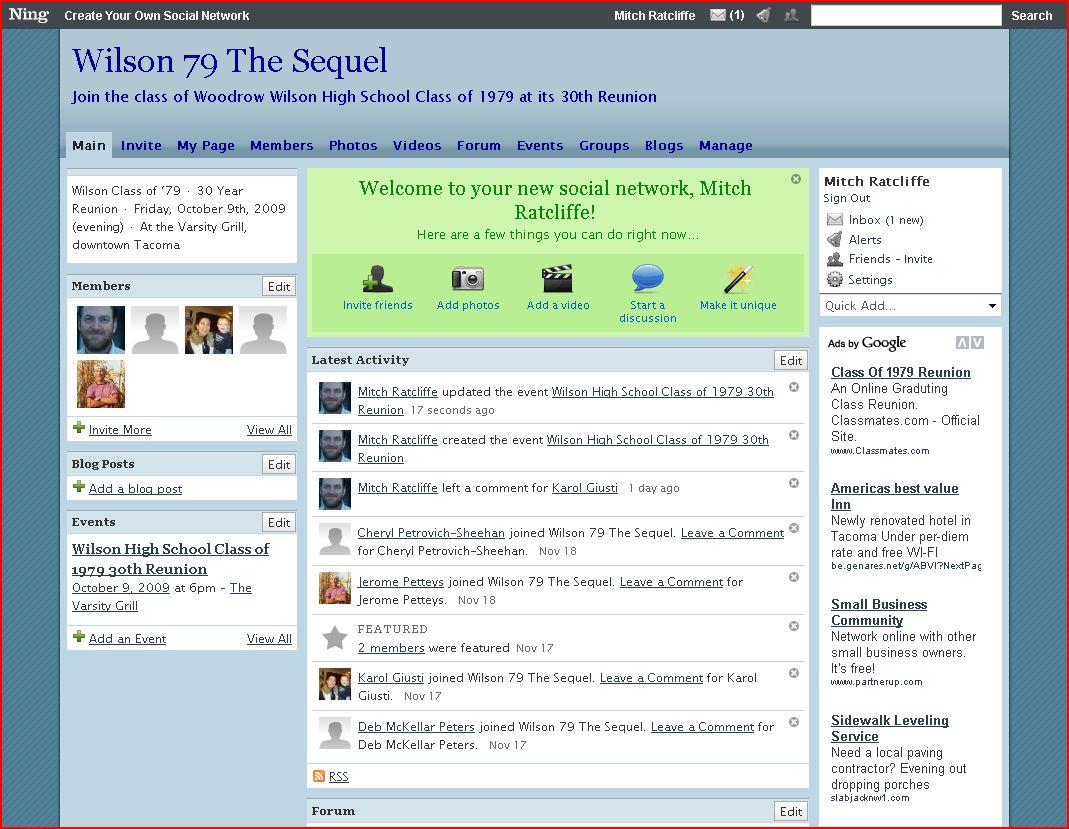Click green plus icon beside Invite More
The height and width of the screenshot is (829, 1069).
tap(79, 428)
